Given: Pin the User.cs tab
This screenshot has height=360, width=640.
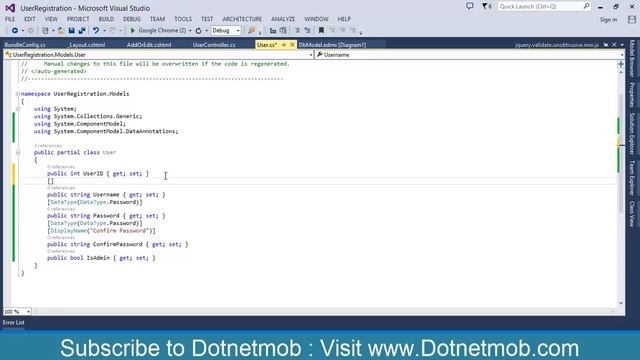Looking at the screenshot, I should [x=284, y=45].
